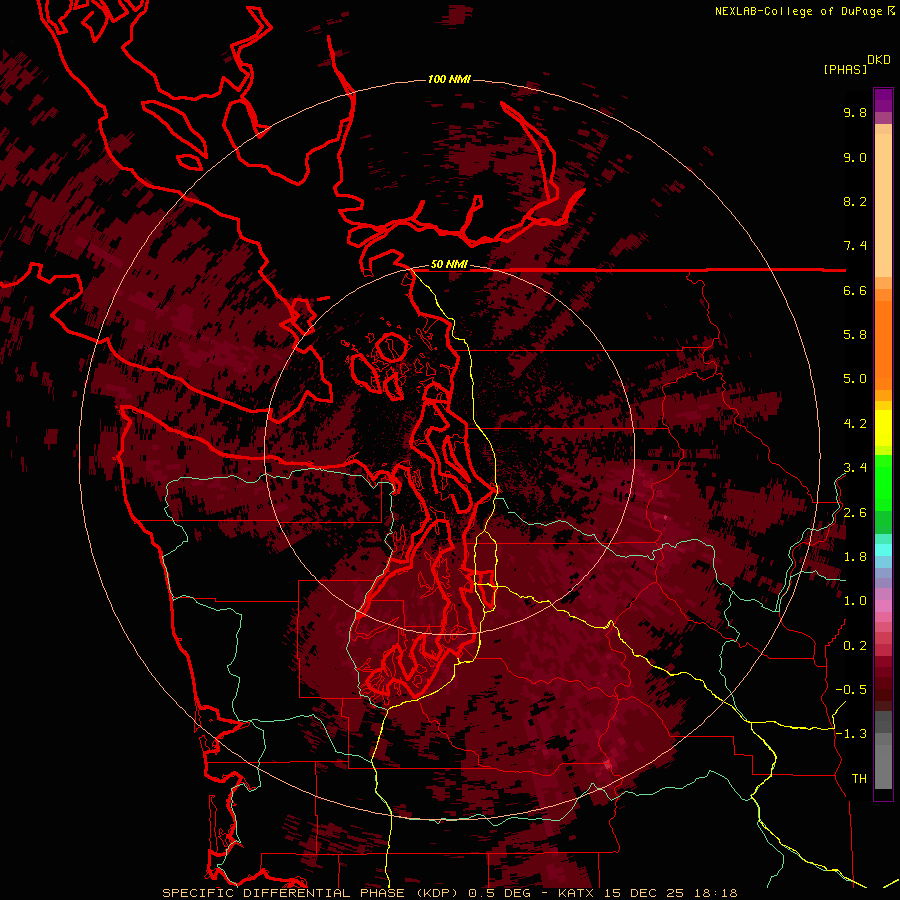
Task: Click the -1.3 value on color scale
Action: tap(851, 734)
